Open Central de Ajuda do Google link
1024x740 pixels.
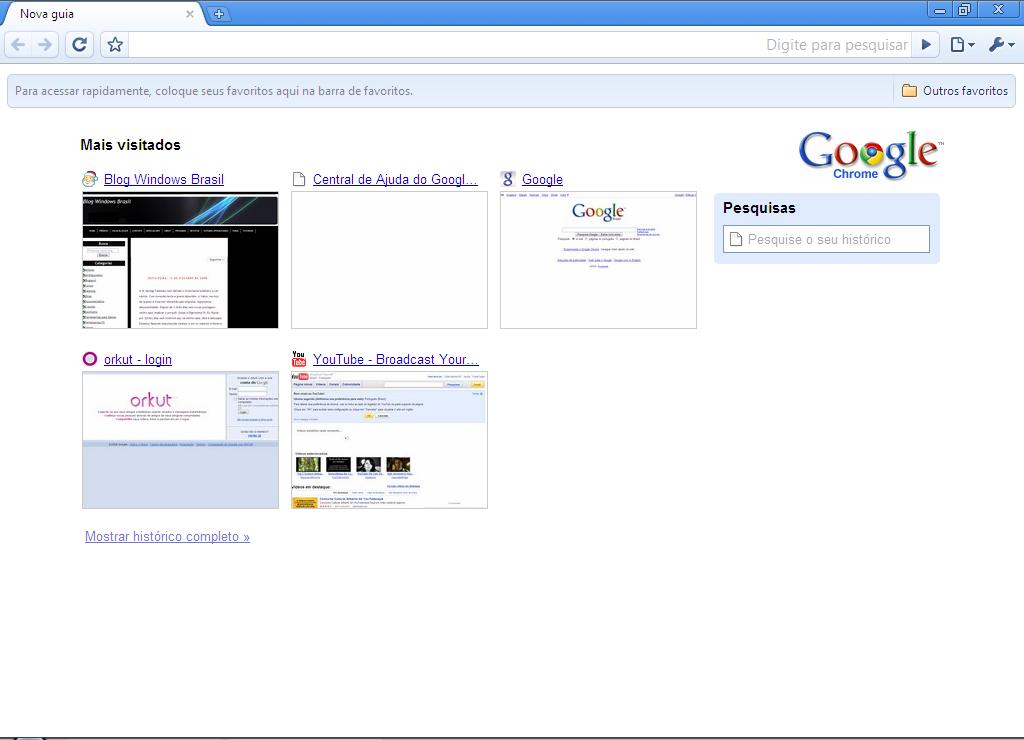point(395,179)
